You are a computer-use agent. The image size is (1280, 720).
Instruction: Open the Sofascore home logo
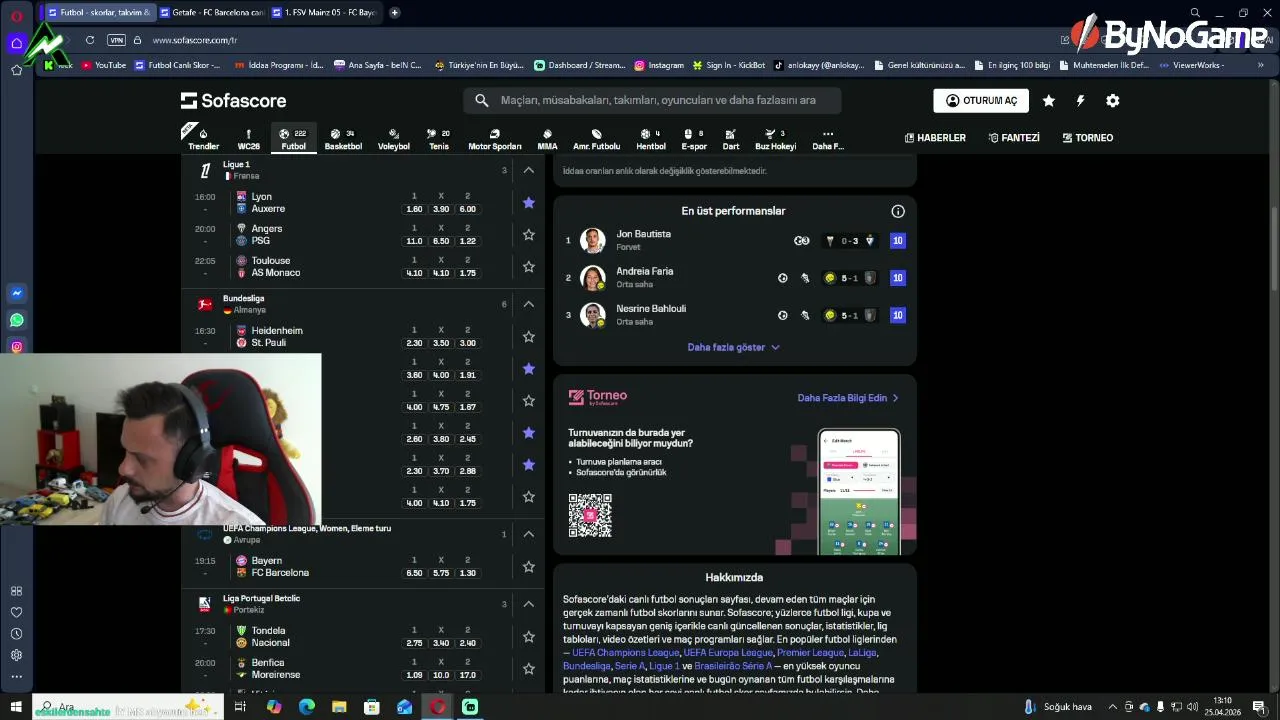click(233, 100)
